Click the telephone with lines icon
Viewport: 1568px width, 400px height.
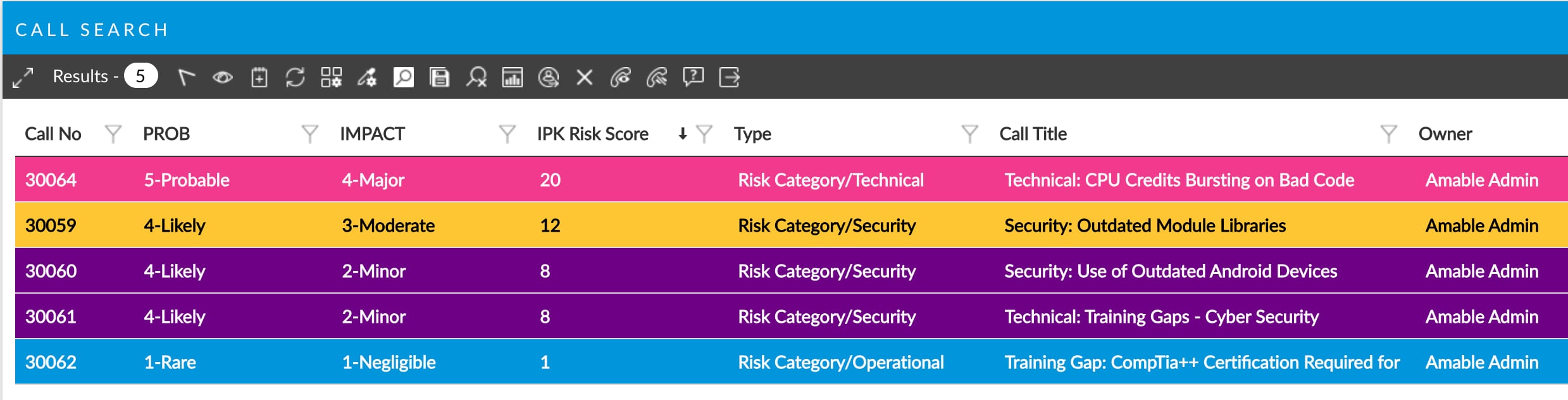coord(657,77)
